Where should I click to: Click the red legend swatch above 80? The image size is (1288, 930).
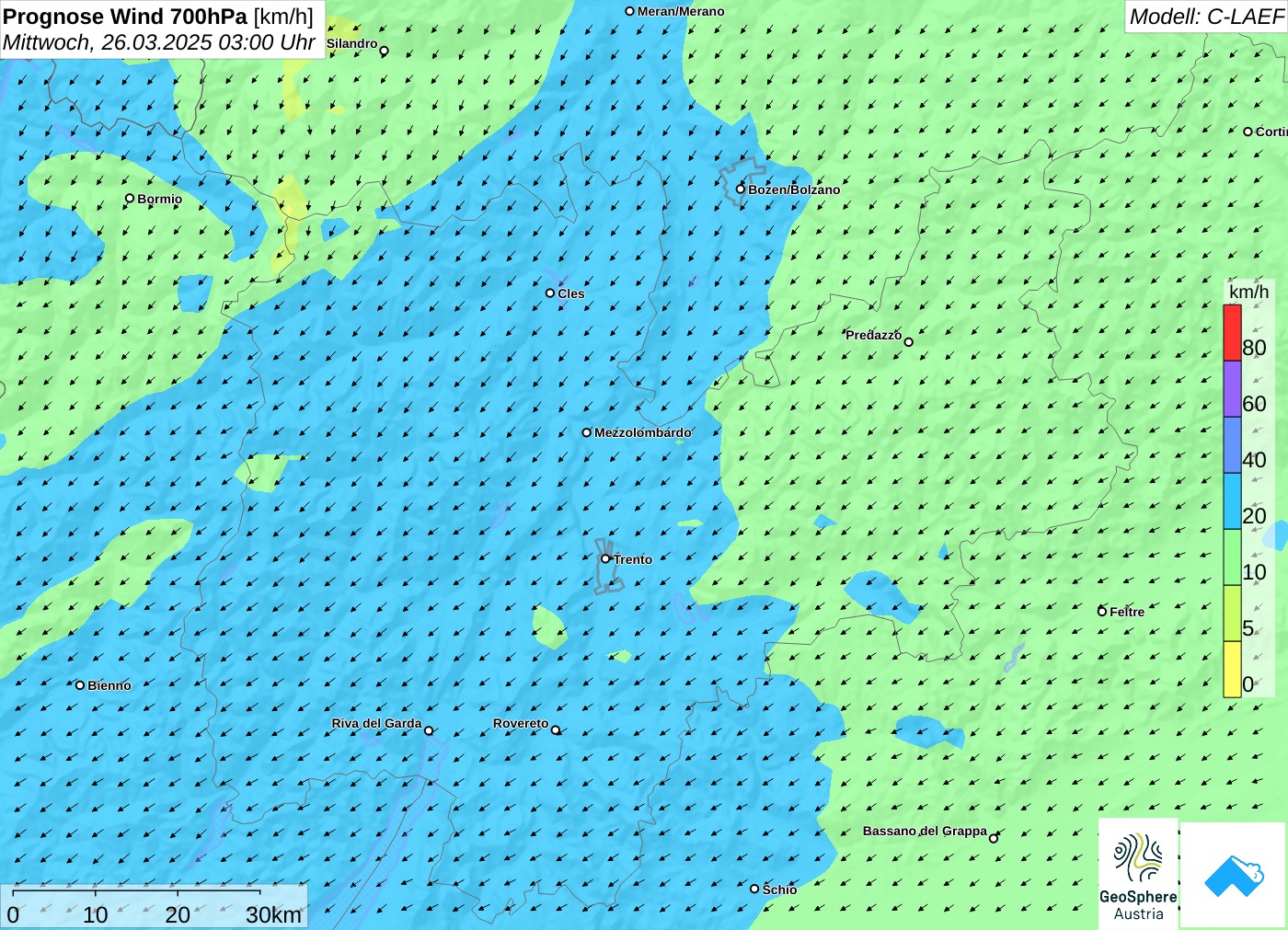click(1232, 333)
